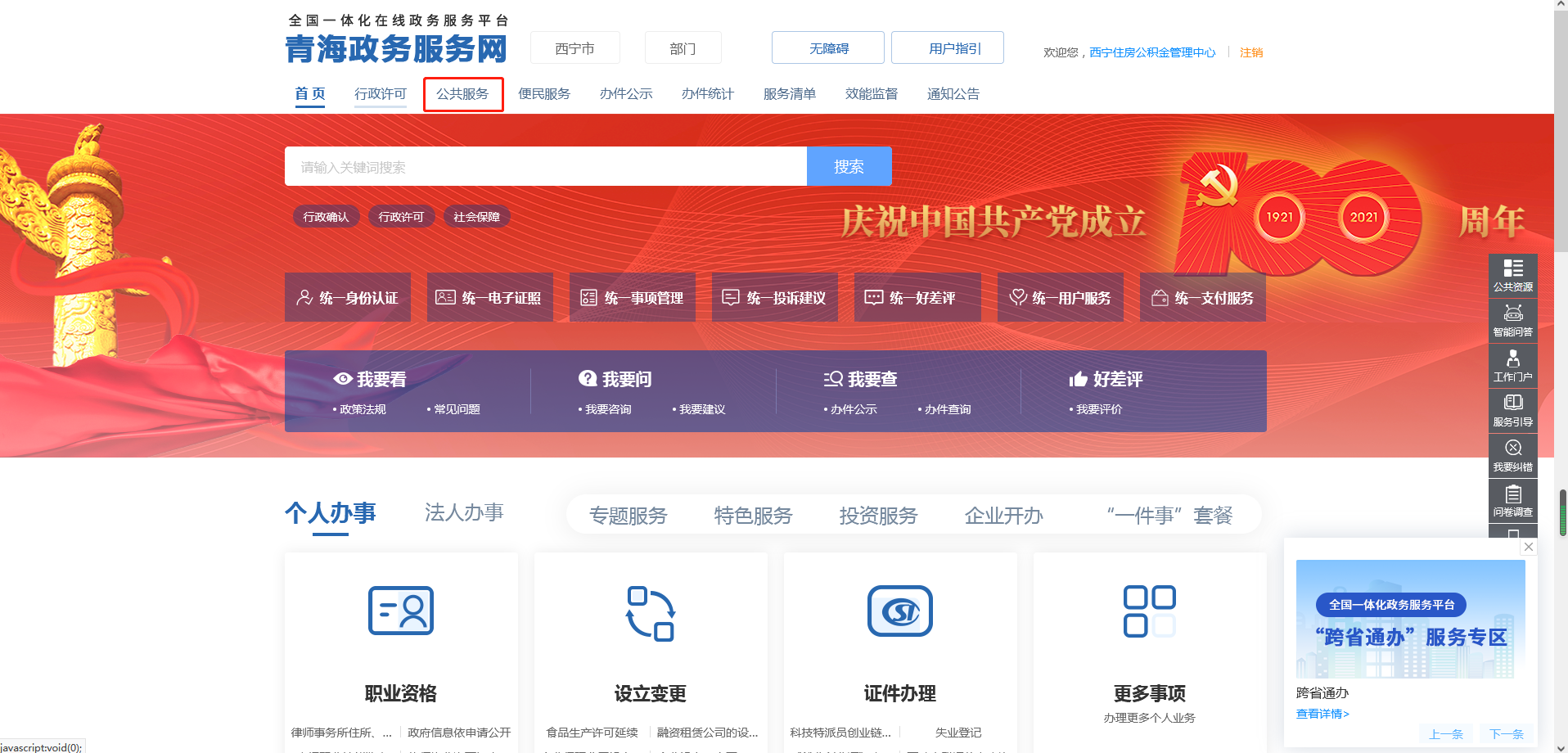
Task: Close the 跨省通办 popup panel
Action: [x=1529, y=547]
